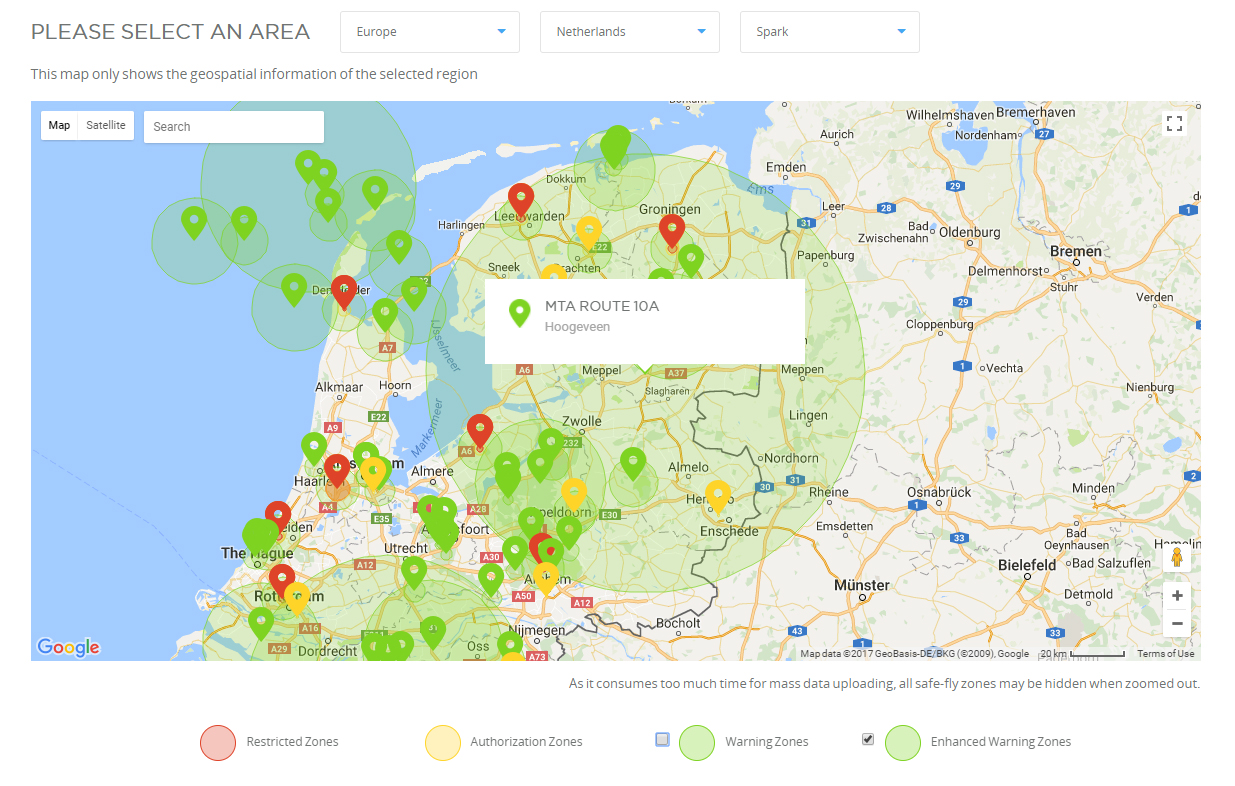Open the fullscreen map view

click(1174, 122)
